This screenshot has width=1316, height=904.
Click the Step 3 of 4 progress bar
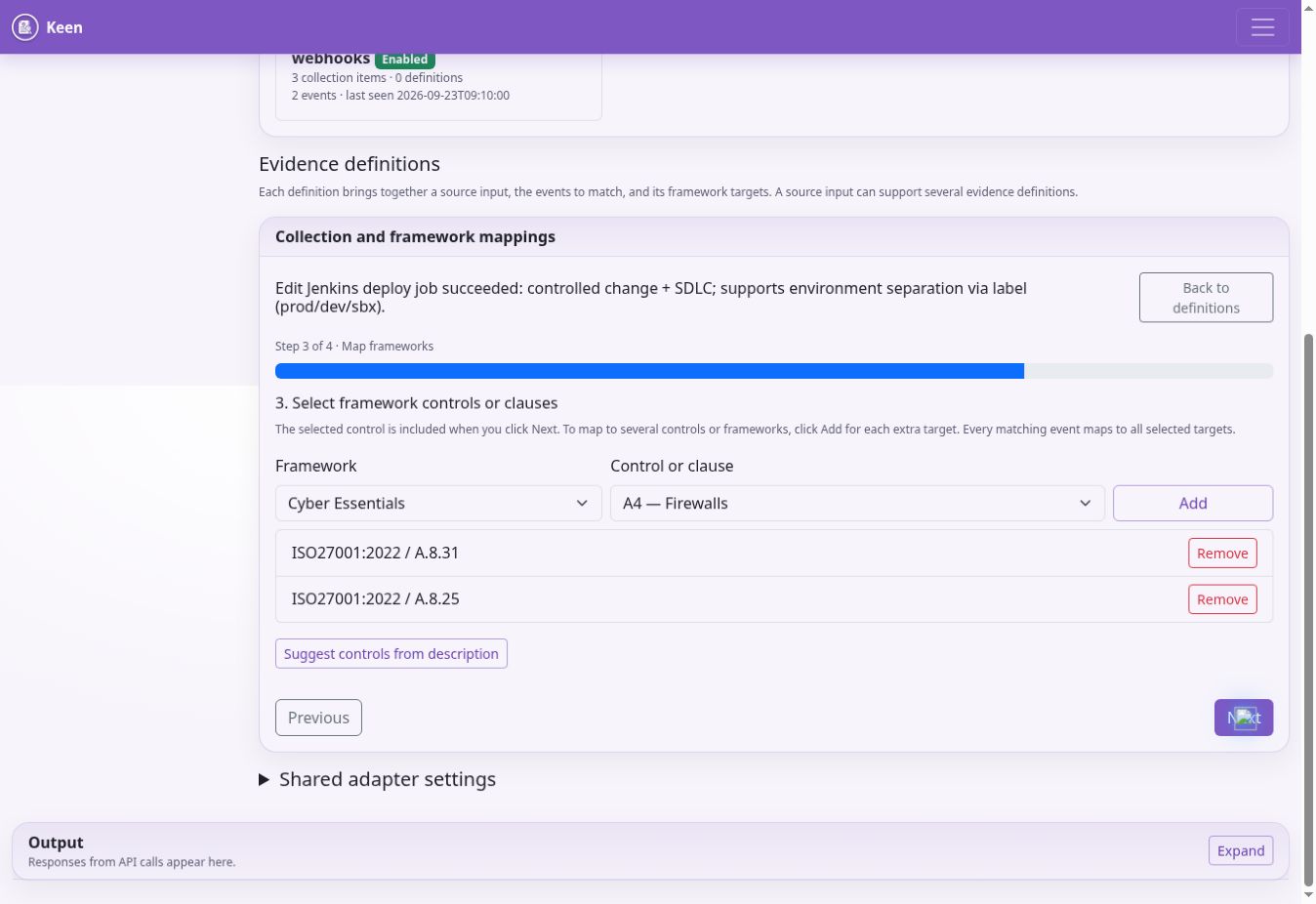[774, 371]
